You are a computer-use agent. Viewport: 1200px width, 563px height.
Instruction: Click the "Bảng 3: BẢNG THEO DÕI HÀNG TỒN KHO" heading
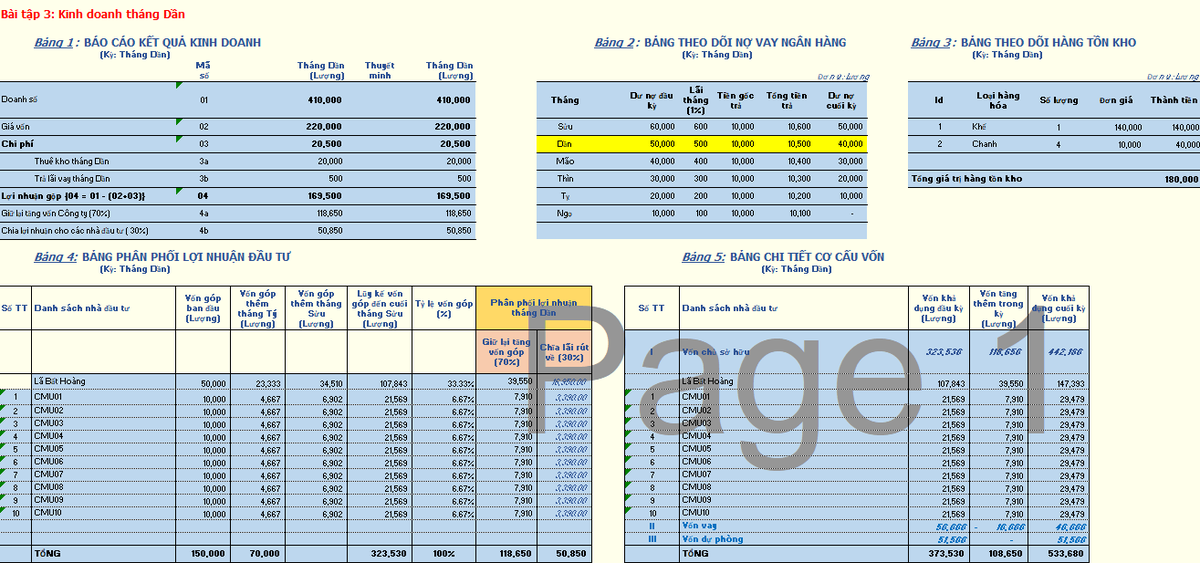click(x=1024, y=43)
